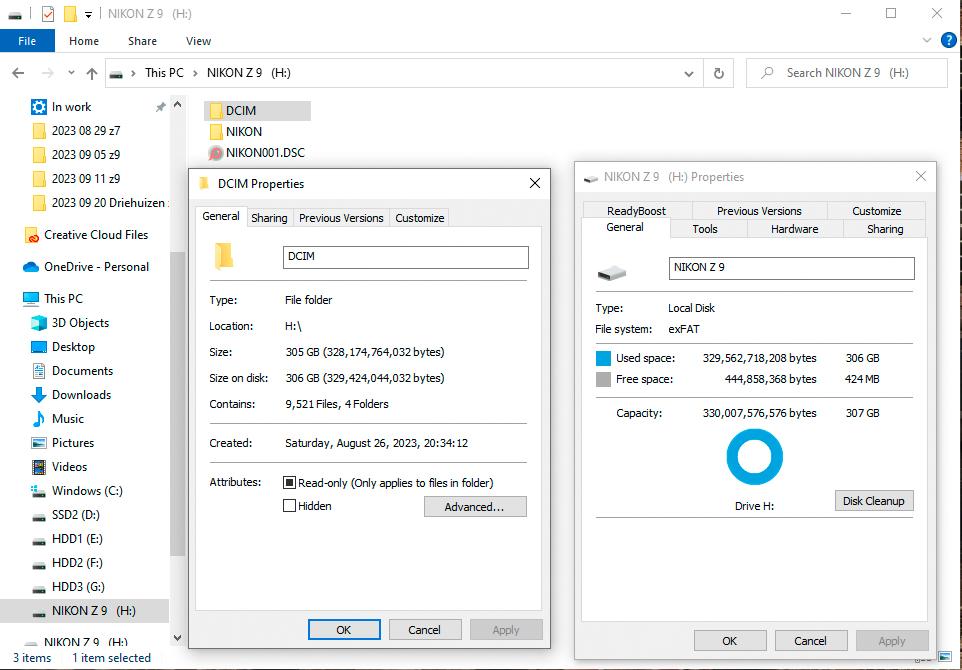
Task: Open the DCIM folder icon in file list
Action: tap(215, 110)
